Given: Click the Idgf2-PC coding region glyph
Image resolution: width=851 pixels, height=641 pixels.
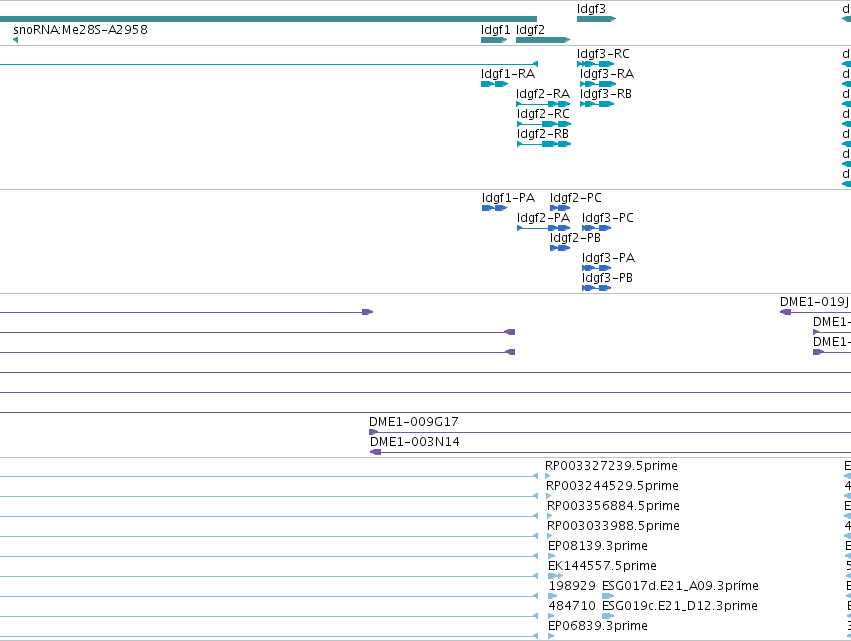Looking at the screenshot, I should [560, 208].
